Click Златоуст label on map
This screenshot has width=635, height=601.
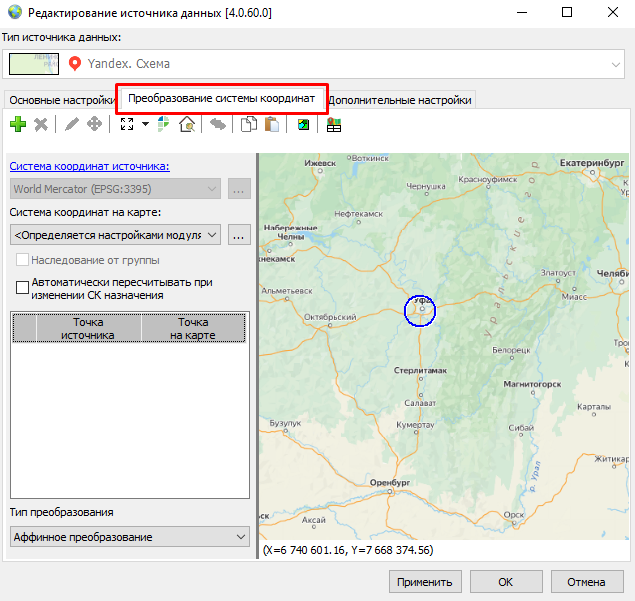pos(558,273)
